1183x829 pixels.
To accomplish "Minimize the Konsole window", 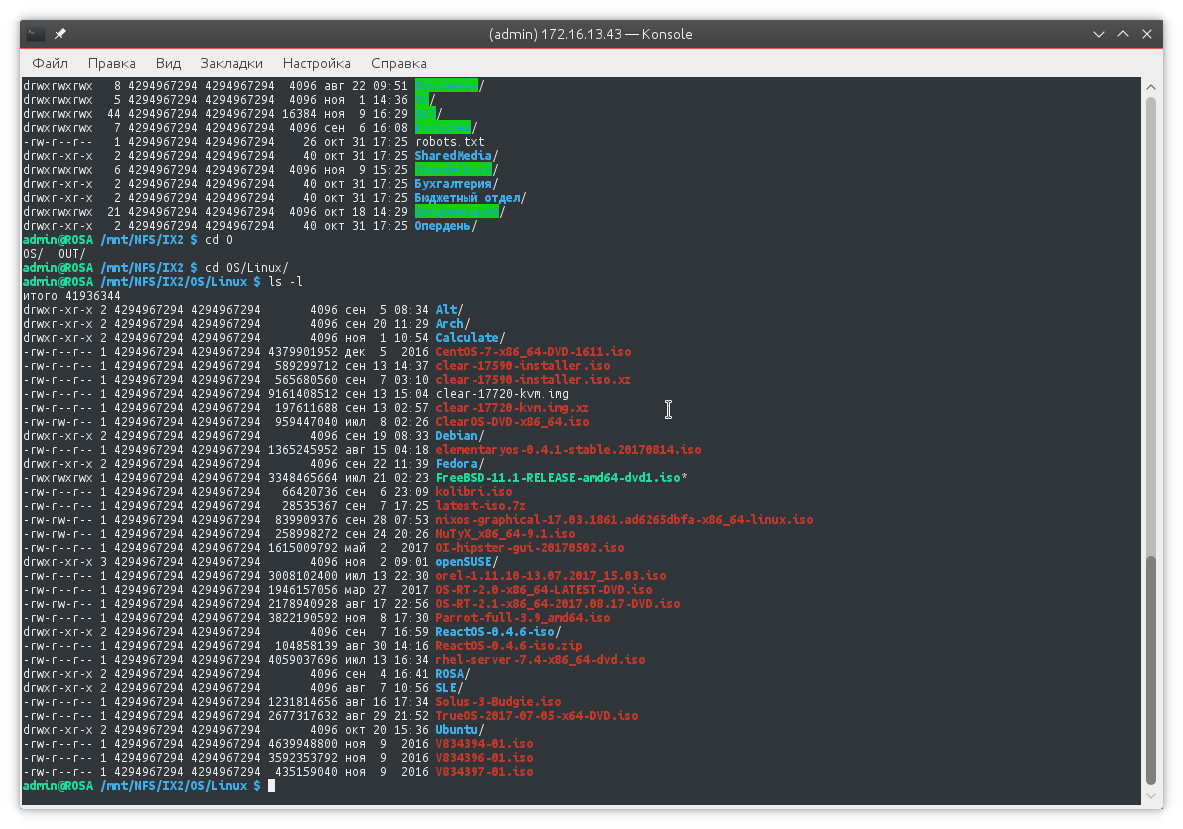I will pyautogui.click(x=1098, y=34).
